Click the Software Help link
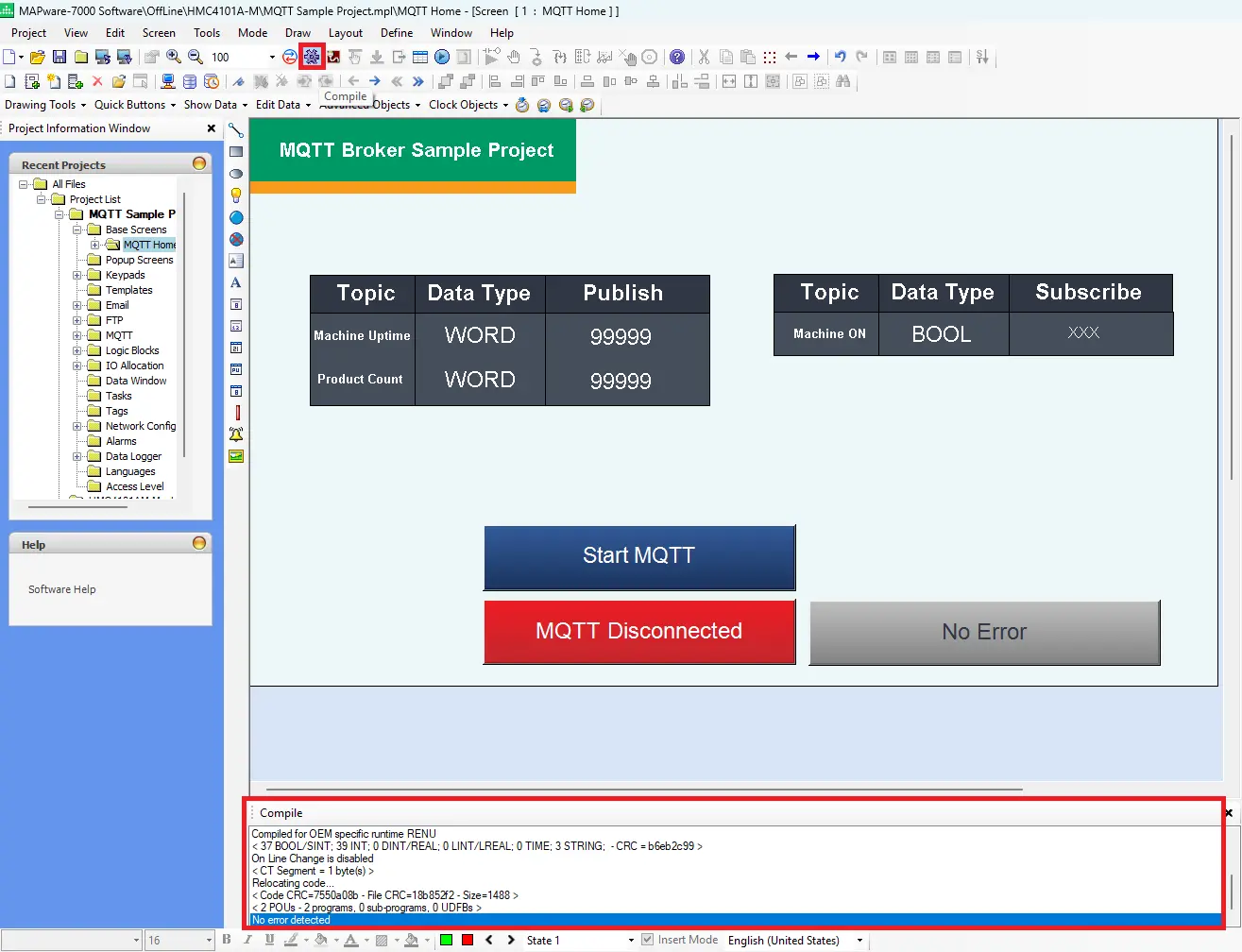The height and width of the screenshot is (952, 1242). tap(62, 589)
